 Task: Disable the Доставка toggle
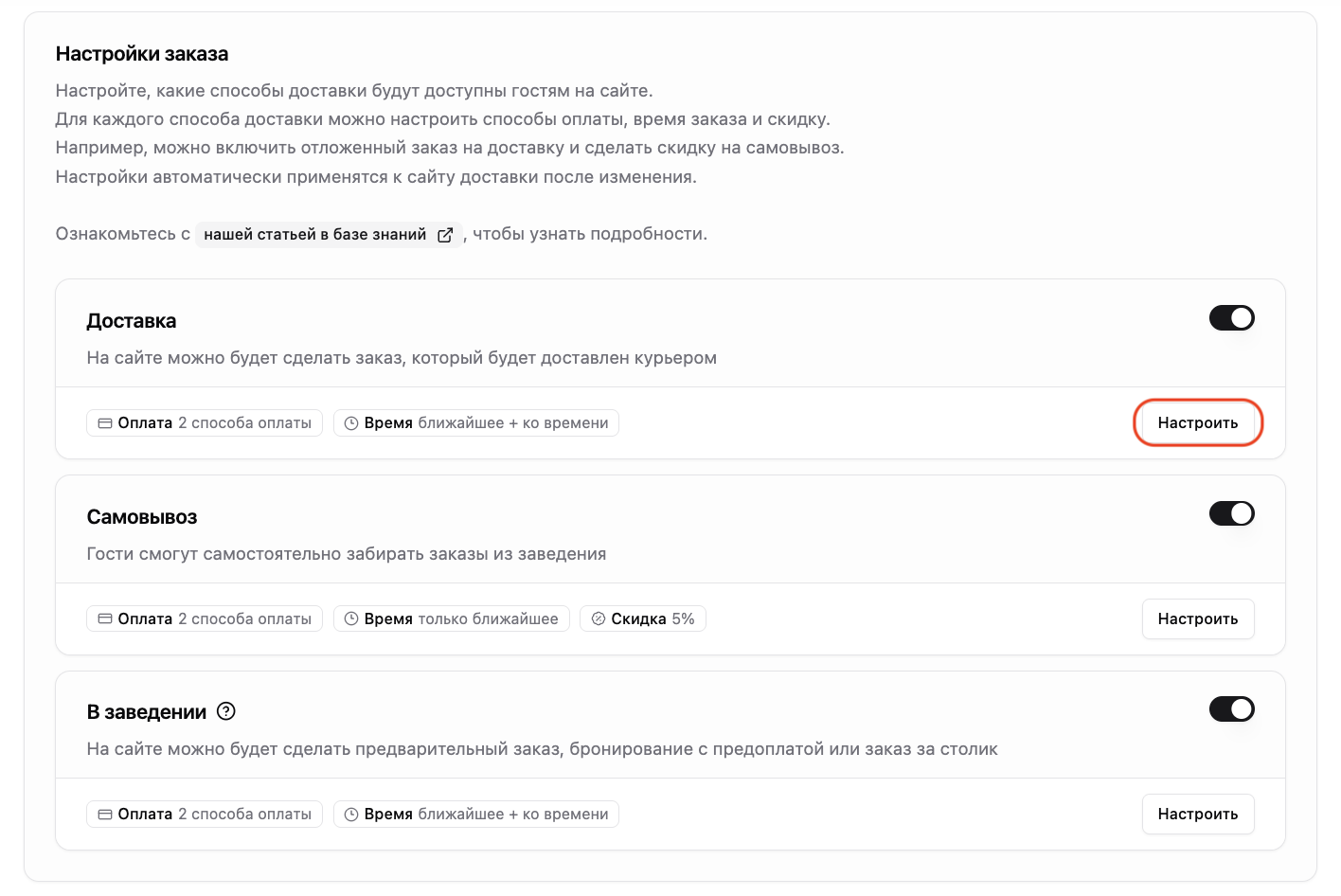[1232, 318]
